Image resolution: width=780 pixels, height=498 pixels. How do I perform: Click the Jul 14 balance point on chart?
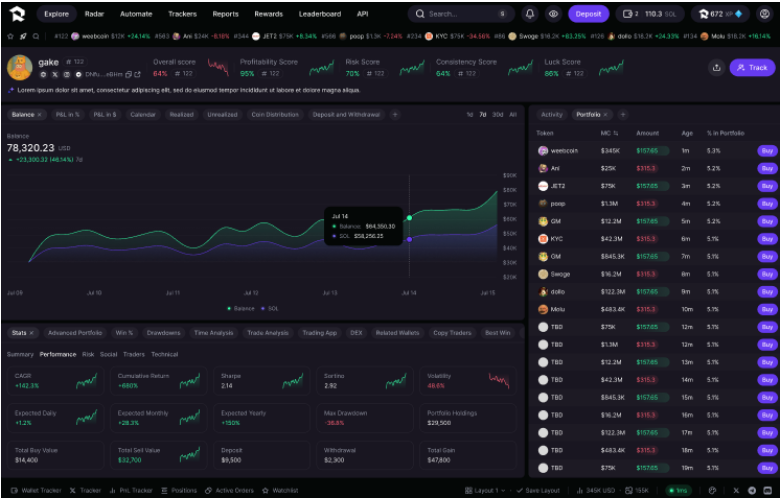(x=409, y=217)
